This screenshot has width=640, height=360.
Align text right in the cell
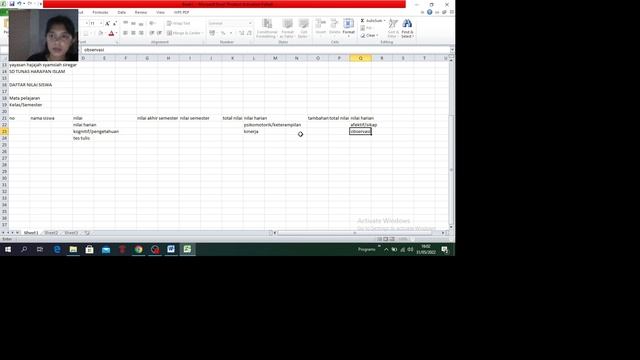pos(141,33)
